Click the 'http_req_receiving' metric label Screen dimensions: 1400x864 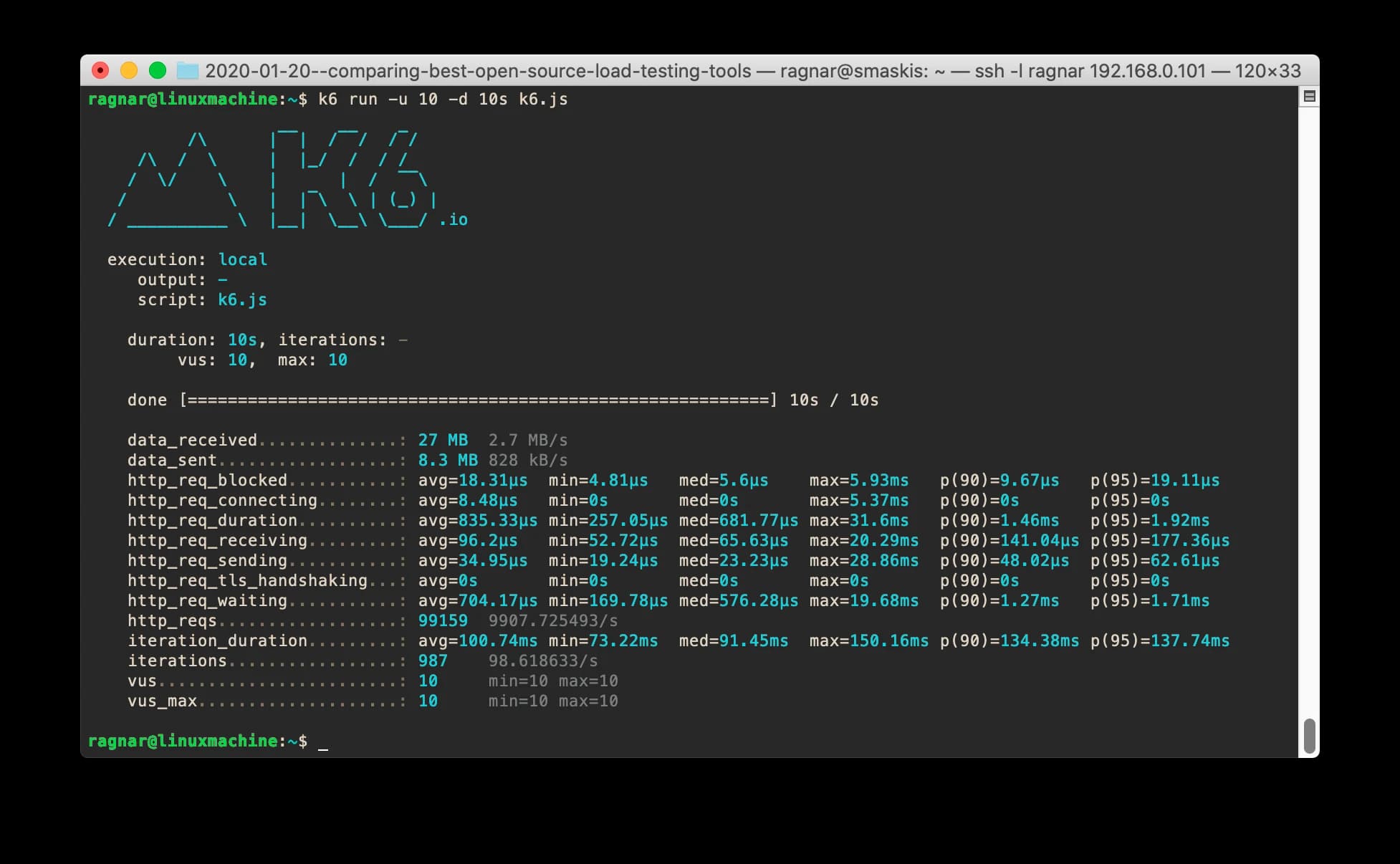coord(217,540)
